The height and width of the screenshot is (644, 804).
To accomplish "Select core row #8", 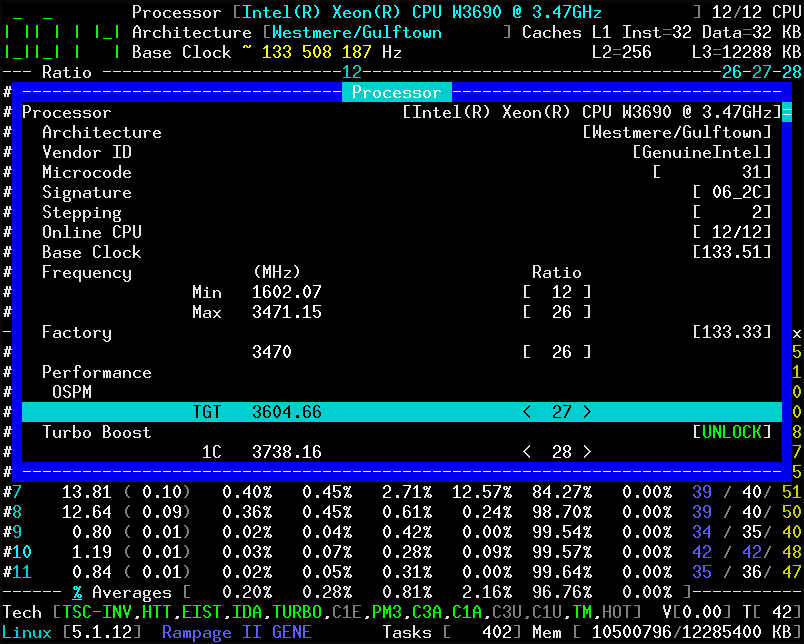I will point(401,512).
